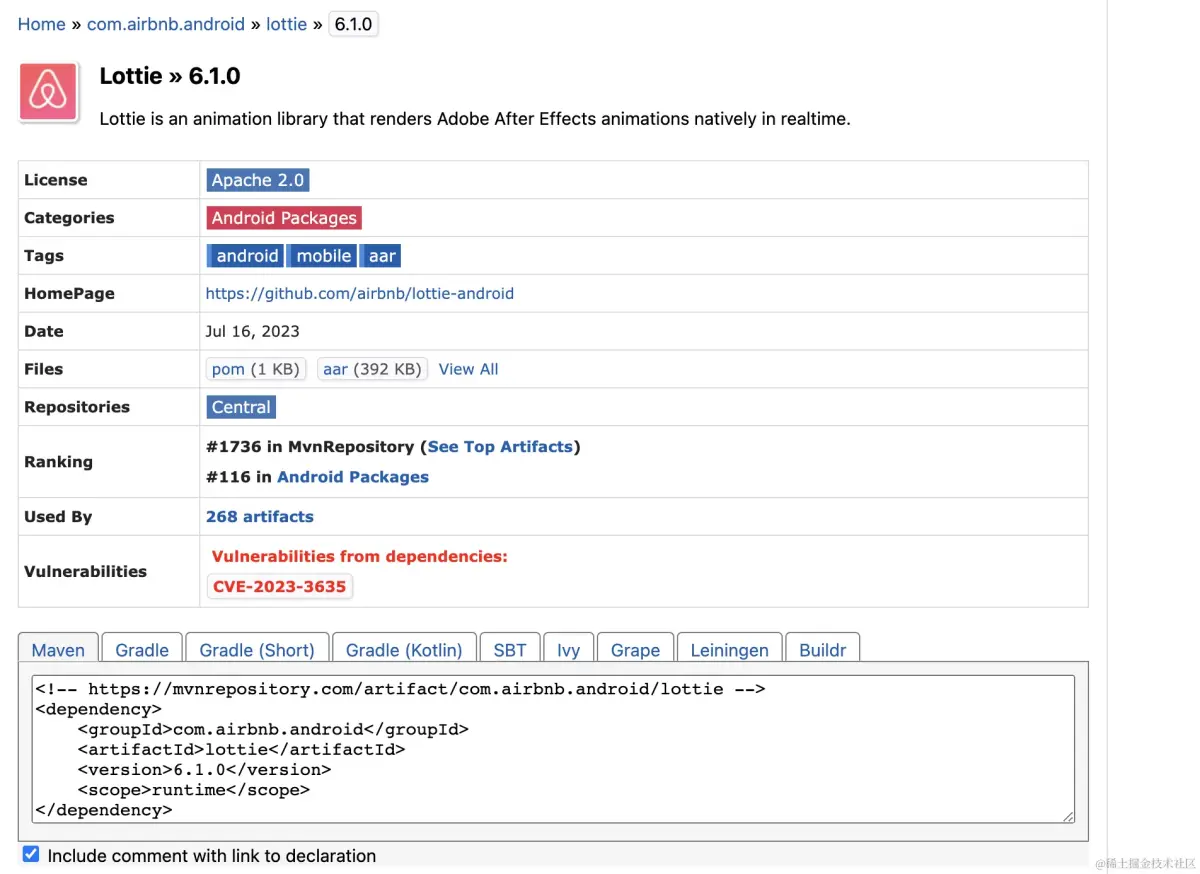Open 268 artifacts used-by link
The width and height of the screenshot is (1200, 874).
coord(260,517)
